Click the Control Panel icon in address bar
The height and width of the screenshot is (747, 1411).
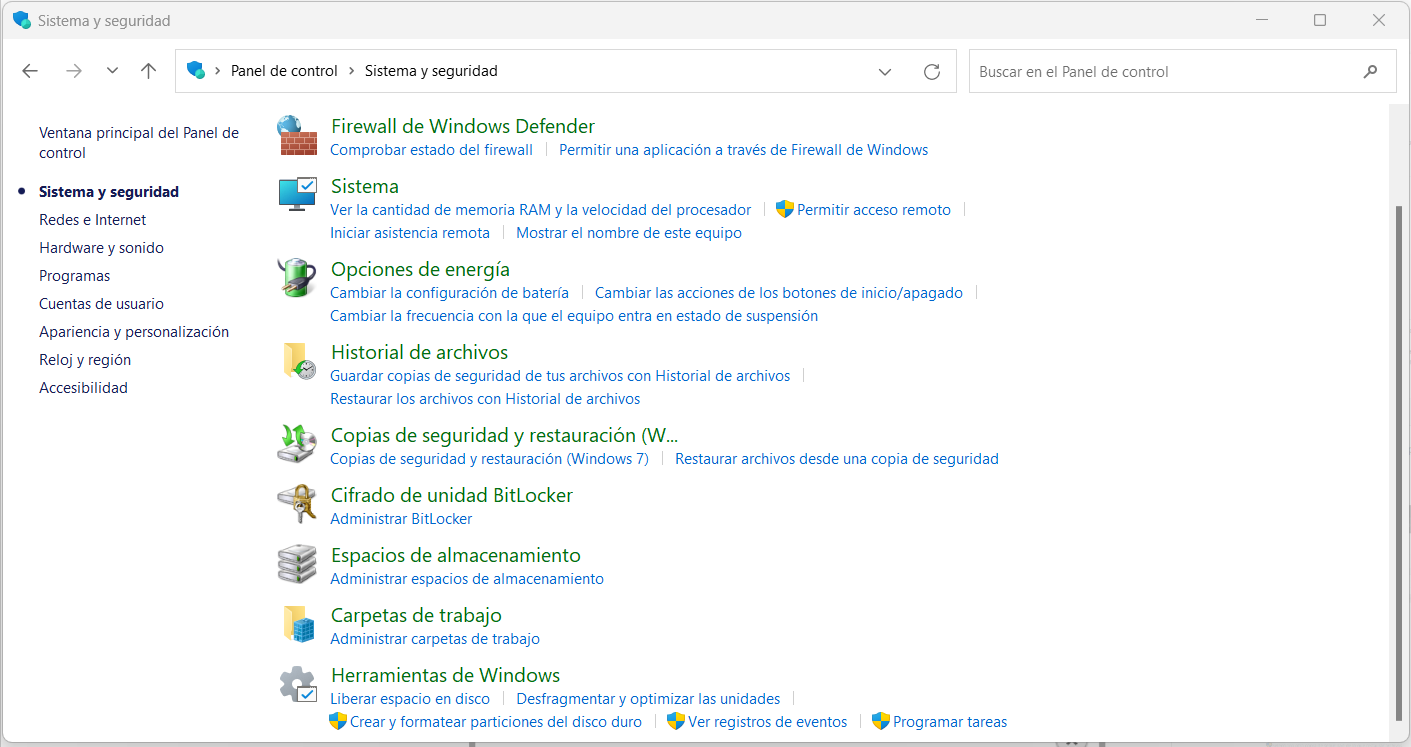[196, 70]
